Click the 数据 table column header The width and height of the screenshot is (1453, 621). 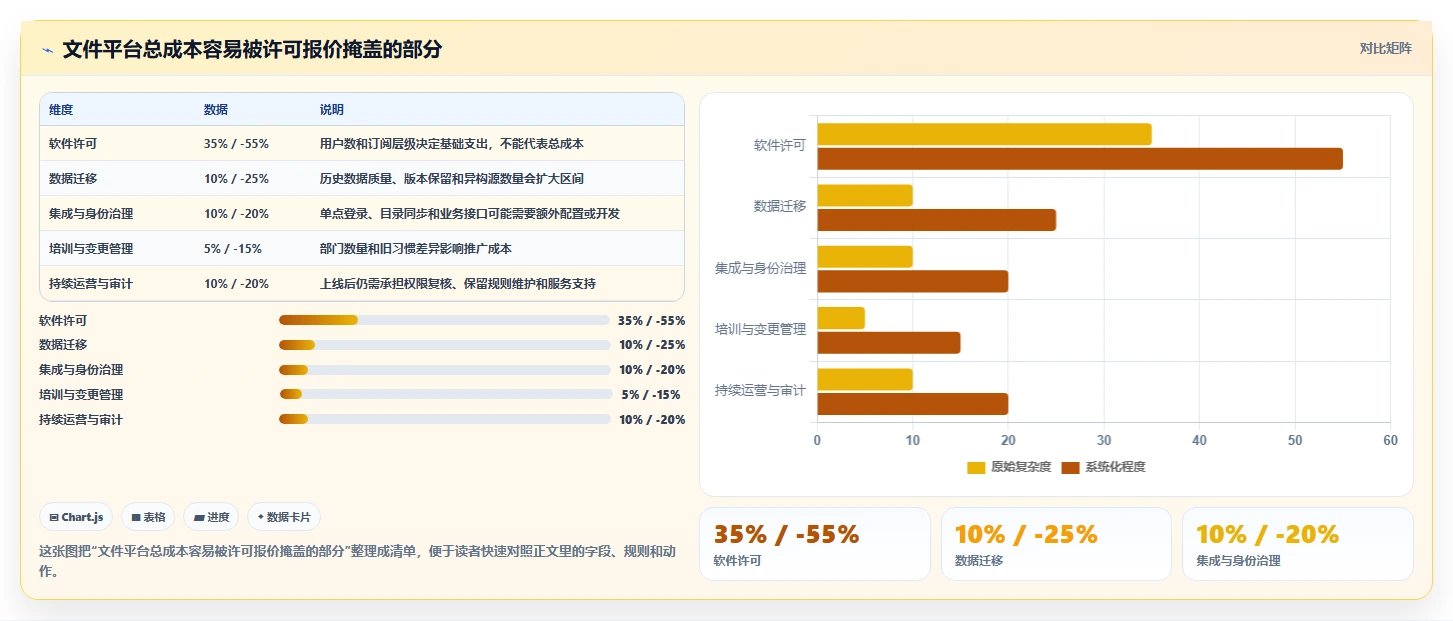coord(216,110)
